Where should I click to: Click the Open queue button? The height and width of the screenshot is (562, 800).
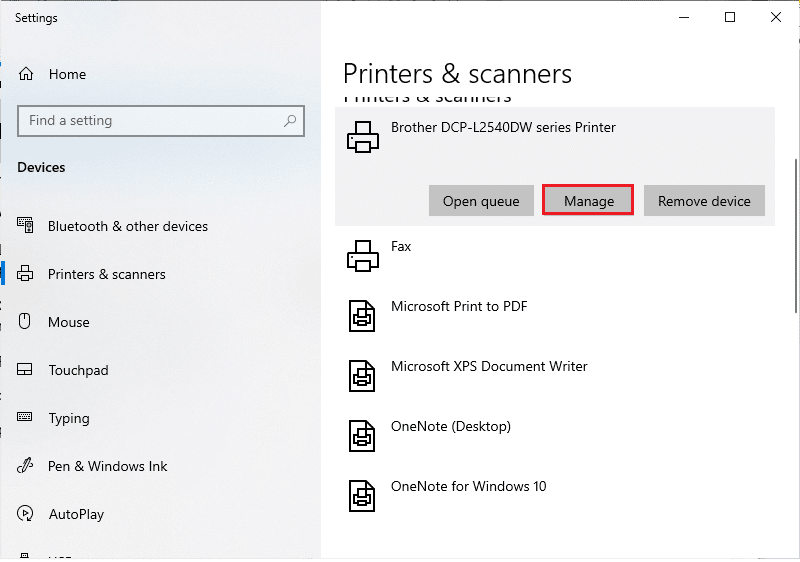click(481, 200)
